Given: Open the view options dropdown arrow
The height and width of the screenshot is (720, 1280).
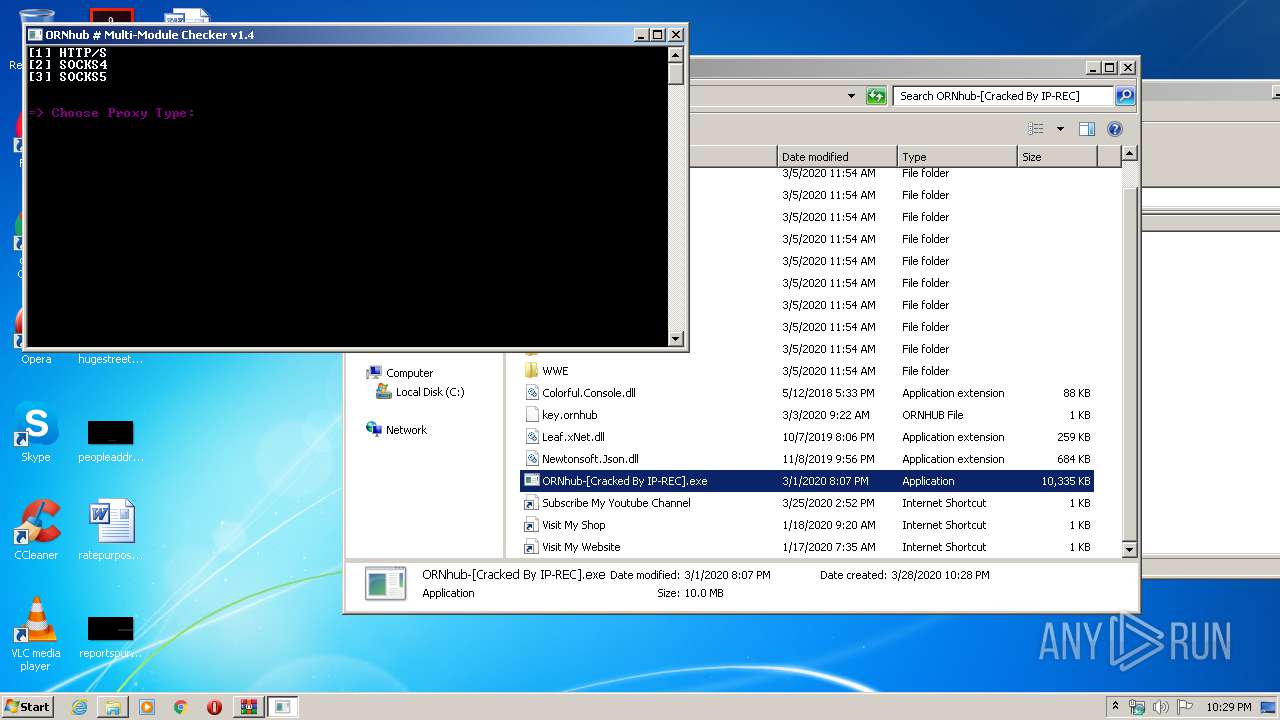Looking at the screenshot, I should pyautogui.click(x=1060, y=129).
